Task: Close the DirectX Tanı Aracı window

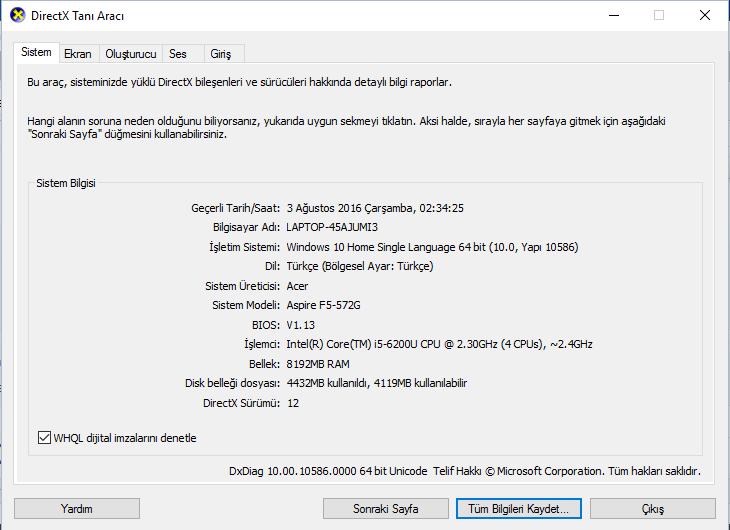Action: [705, 15]
